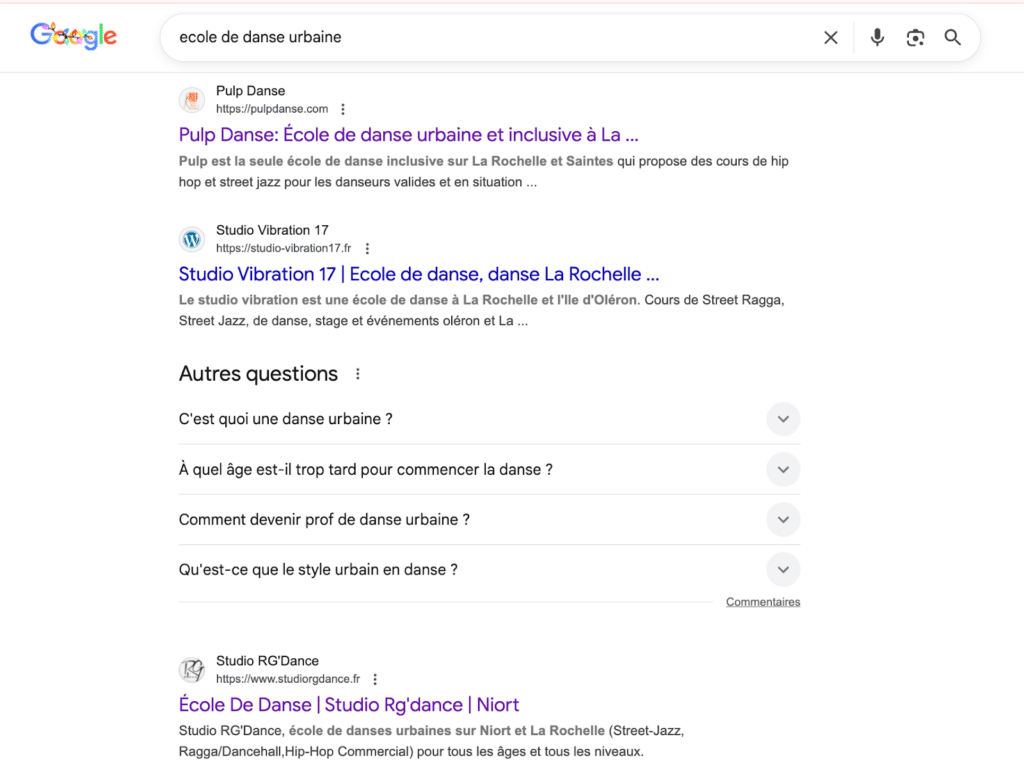Click the Google logo
This screenshot has height=778, width=1024.
pos(73,37)
